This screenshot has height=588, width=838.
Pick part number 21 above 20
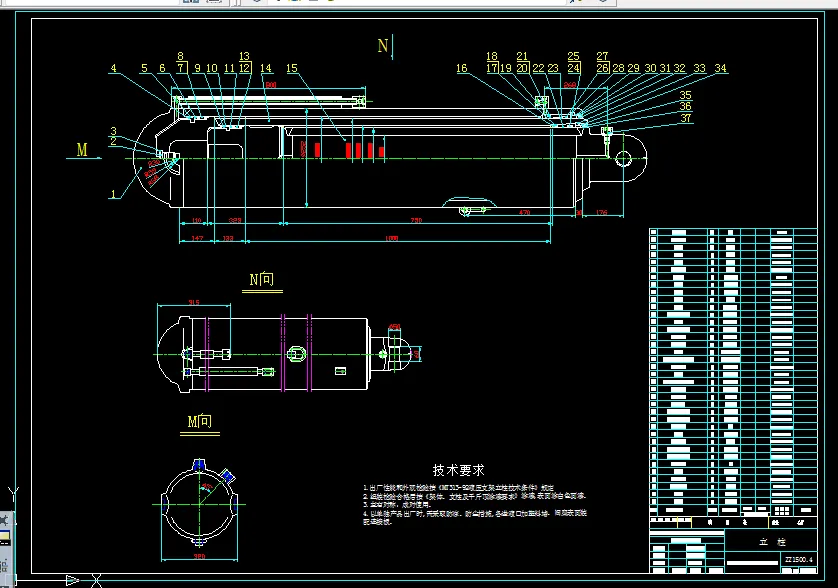click(522, 56)
